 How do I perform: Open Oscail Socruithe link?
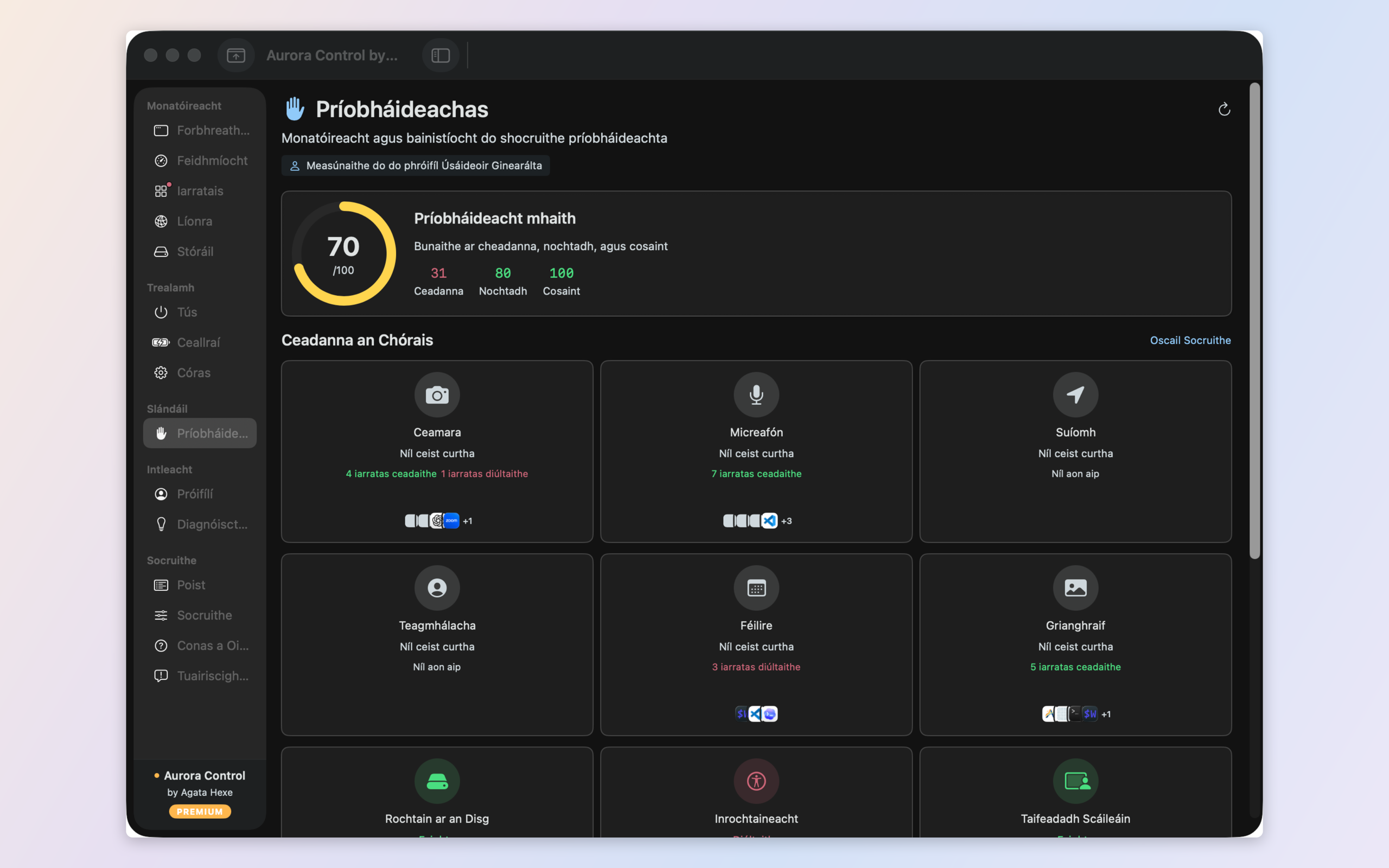[x=1190, y=341]
